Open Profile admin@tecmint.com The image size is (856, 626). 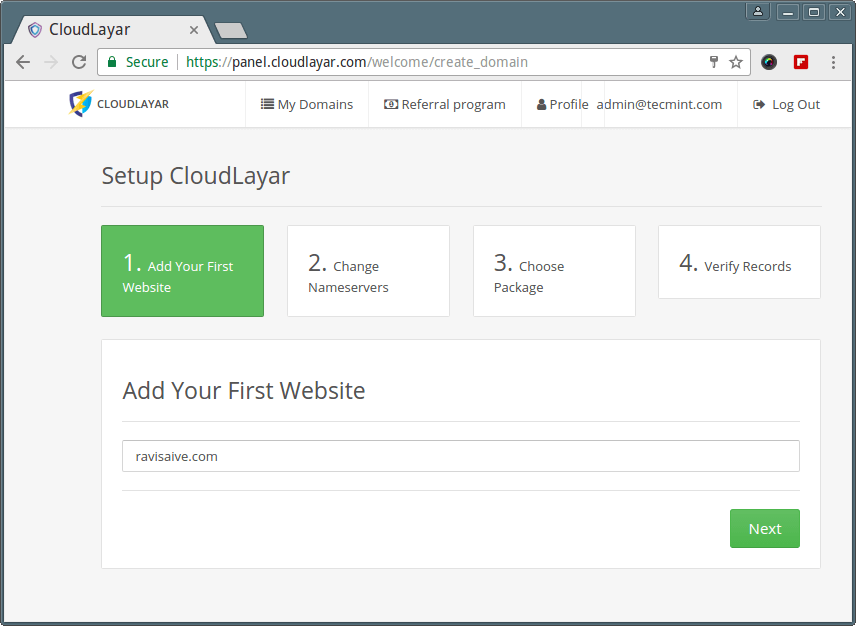click(629, 104)
